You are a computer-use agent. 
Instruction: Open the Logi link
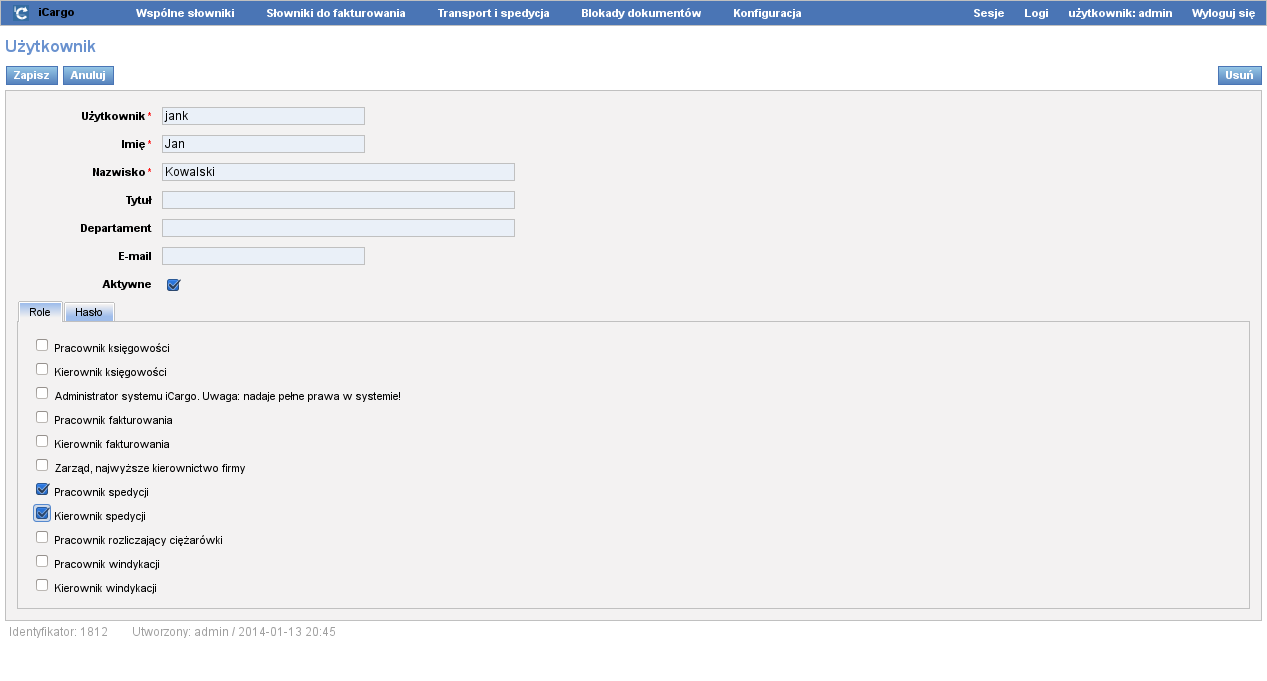(1036, 13)
